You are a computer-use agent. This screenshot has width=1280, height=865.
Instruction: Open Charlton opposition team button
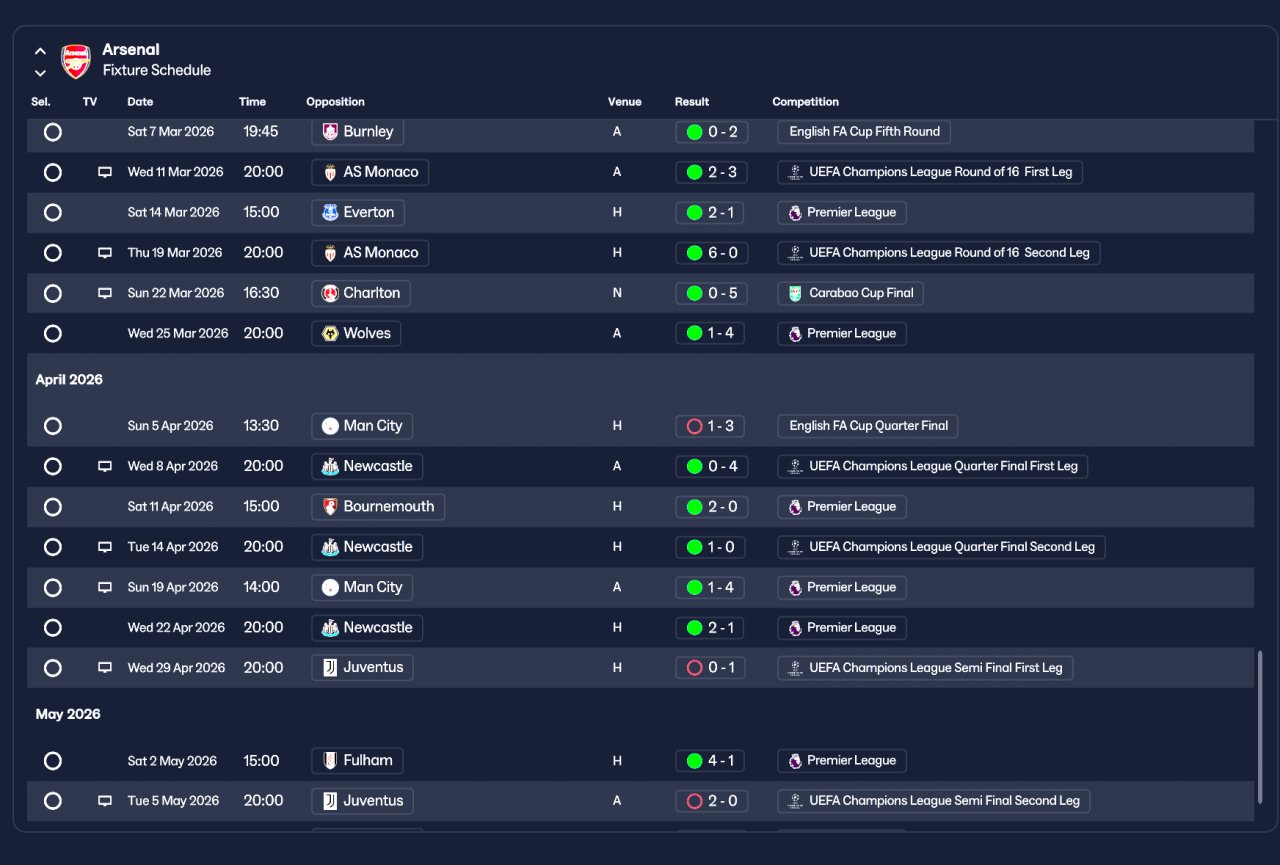[361, 293]
